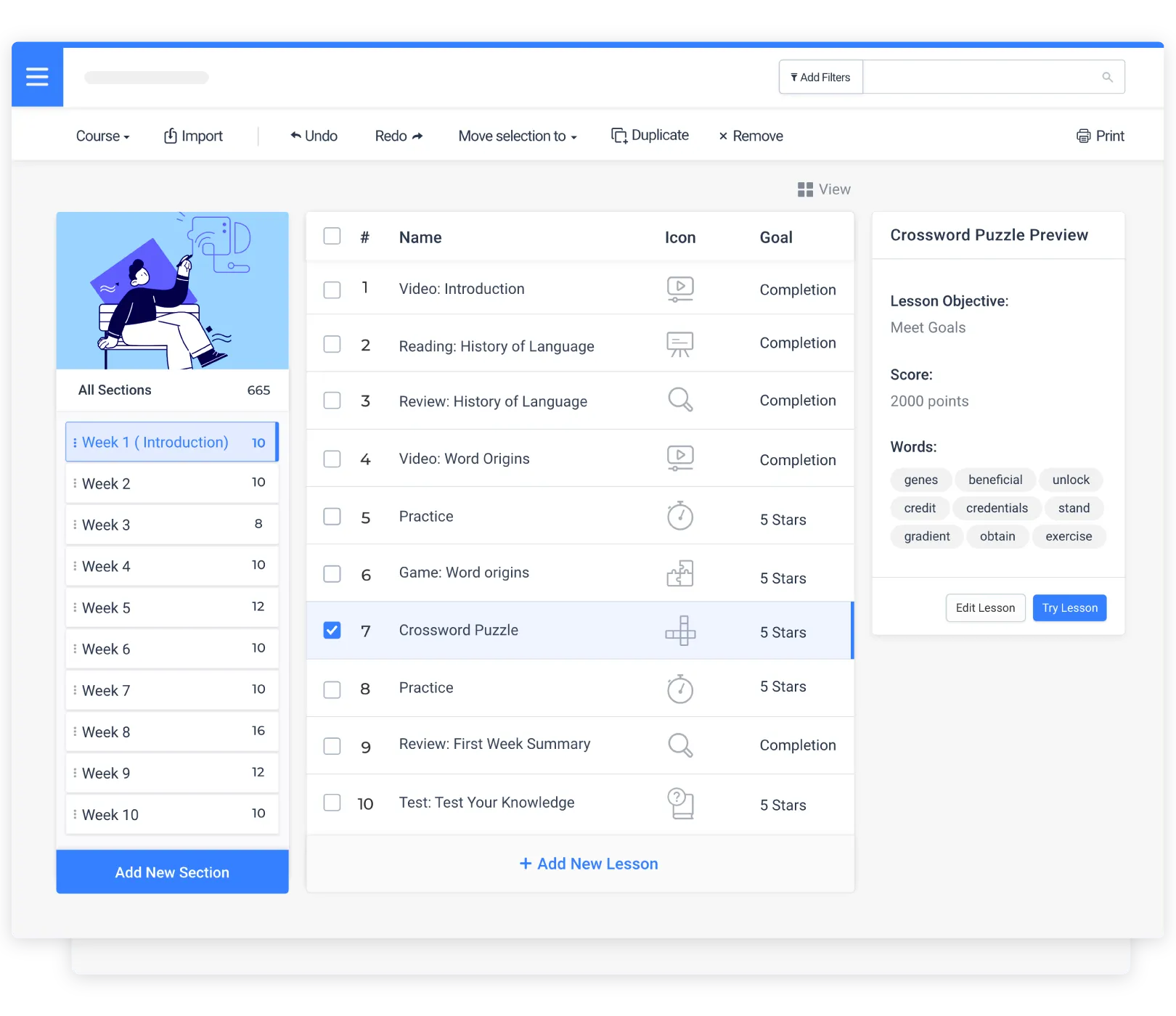Click the puzzle icon for Game: Word origins
Screen dimensions: 1176x1016
click(680, 573)
